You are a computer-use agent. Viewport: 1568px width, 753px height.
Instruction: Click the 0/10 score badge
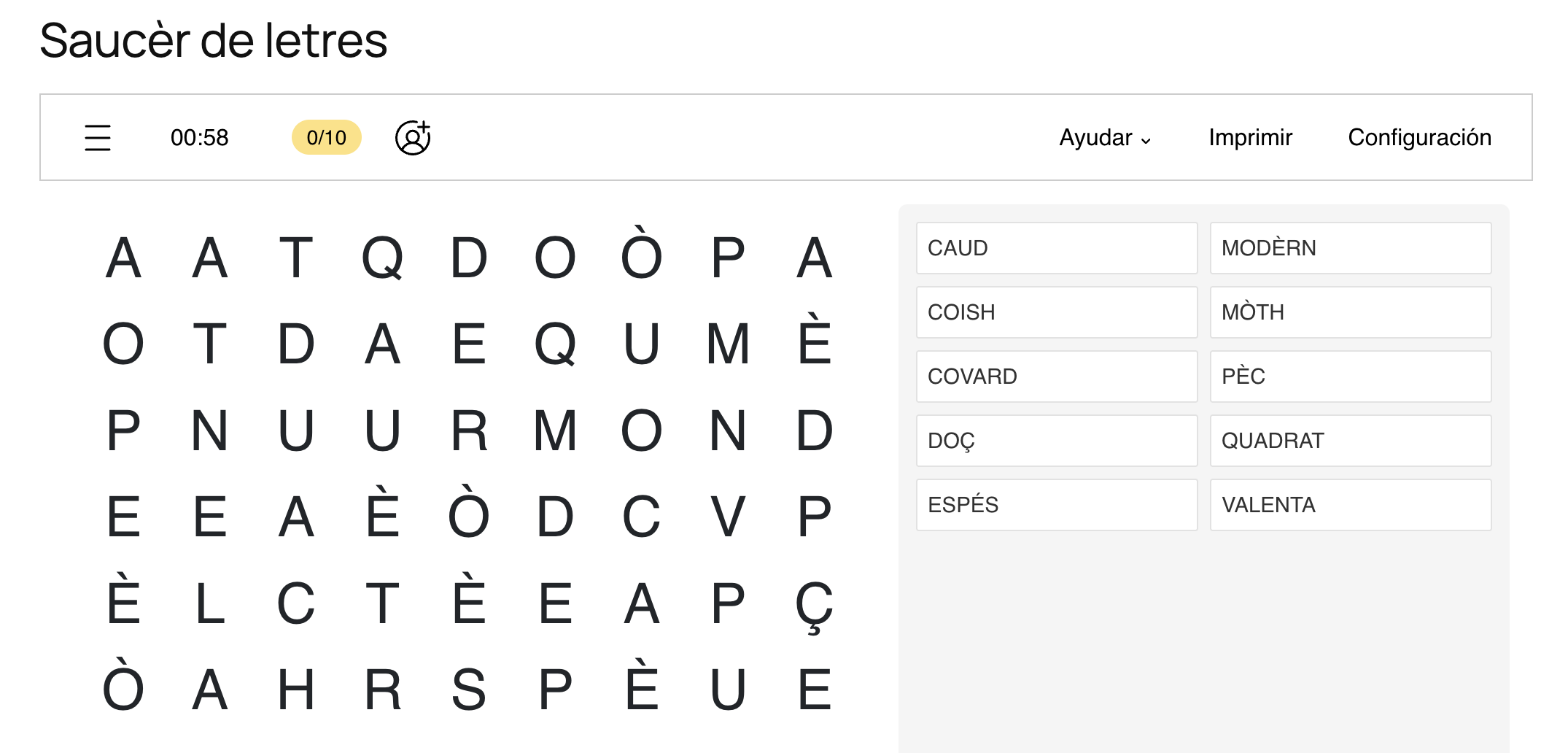tap(327, 137)
